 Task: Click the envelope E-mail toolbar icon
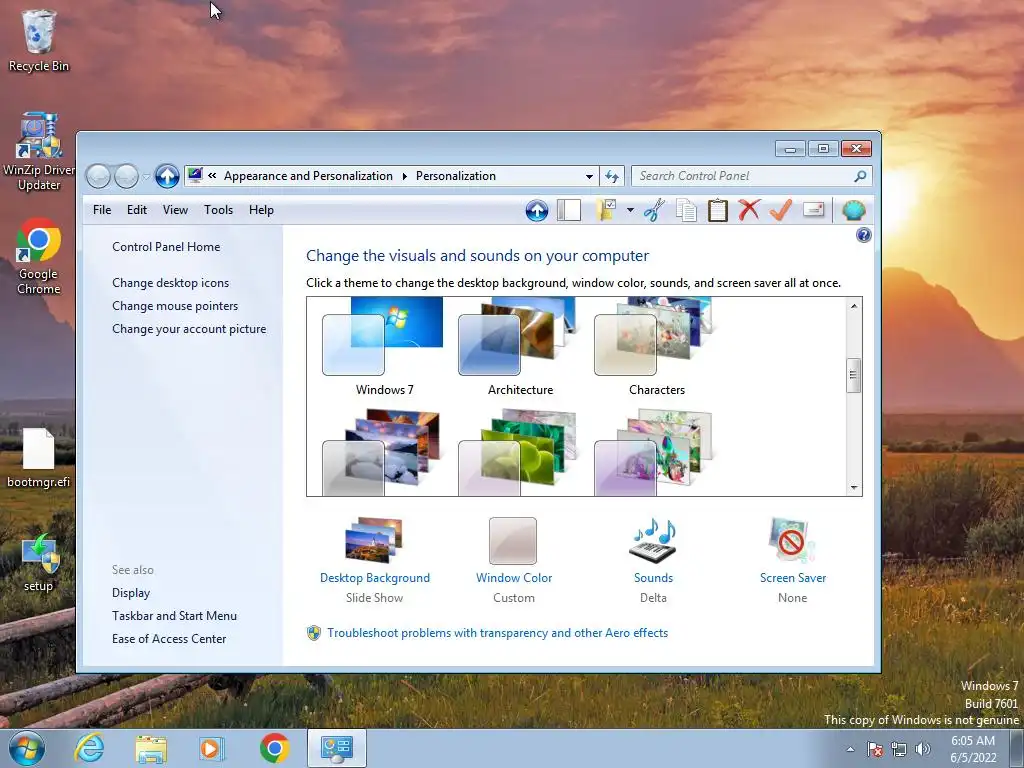tap(814, 210)
